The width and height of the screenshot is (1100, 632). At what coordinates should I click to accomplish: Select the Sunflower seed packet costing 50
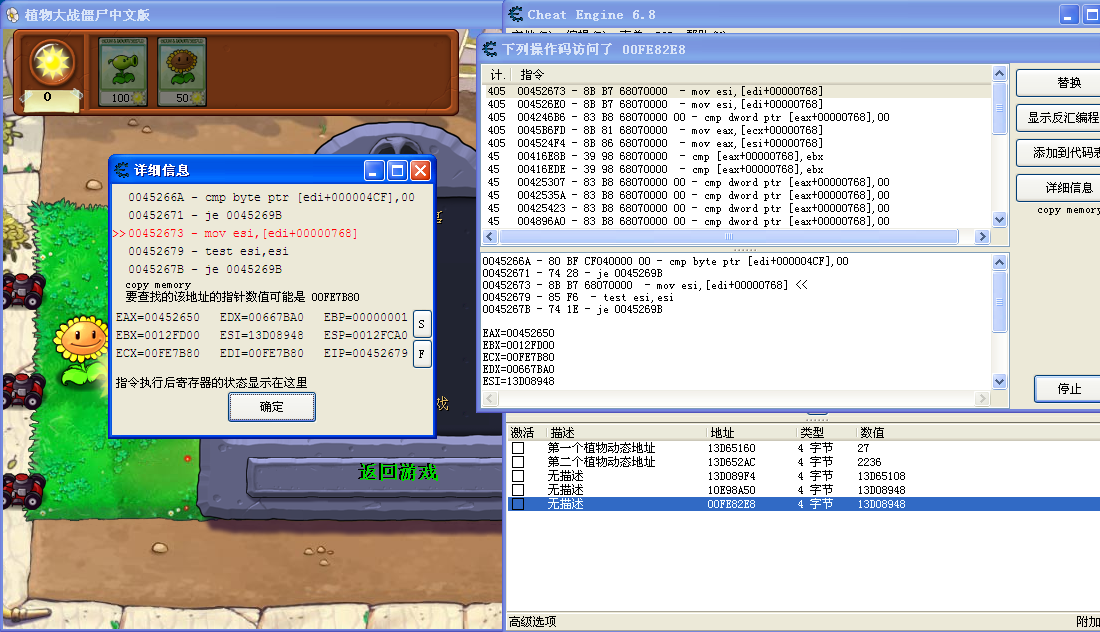[x=182, y=72]
